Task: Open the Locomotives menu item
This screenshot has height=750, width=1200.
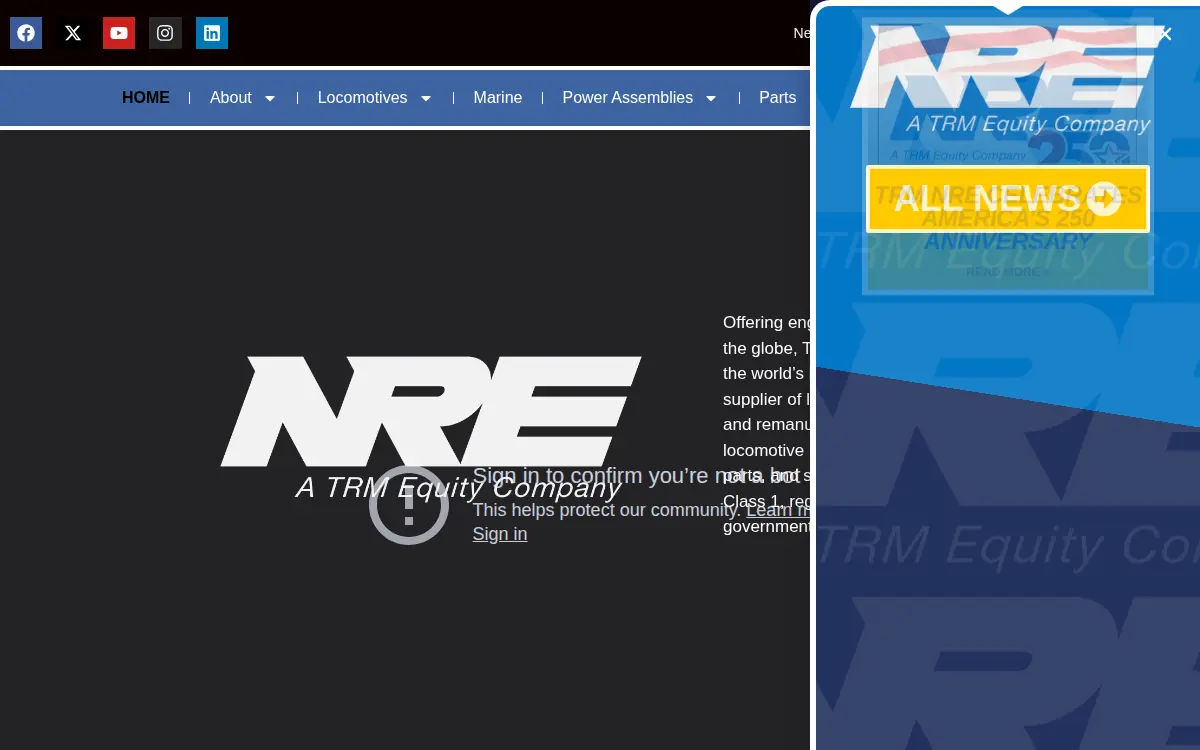Action: click(363, 97)
